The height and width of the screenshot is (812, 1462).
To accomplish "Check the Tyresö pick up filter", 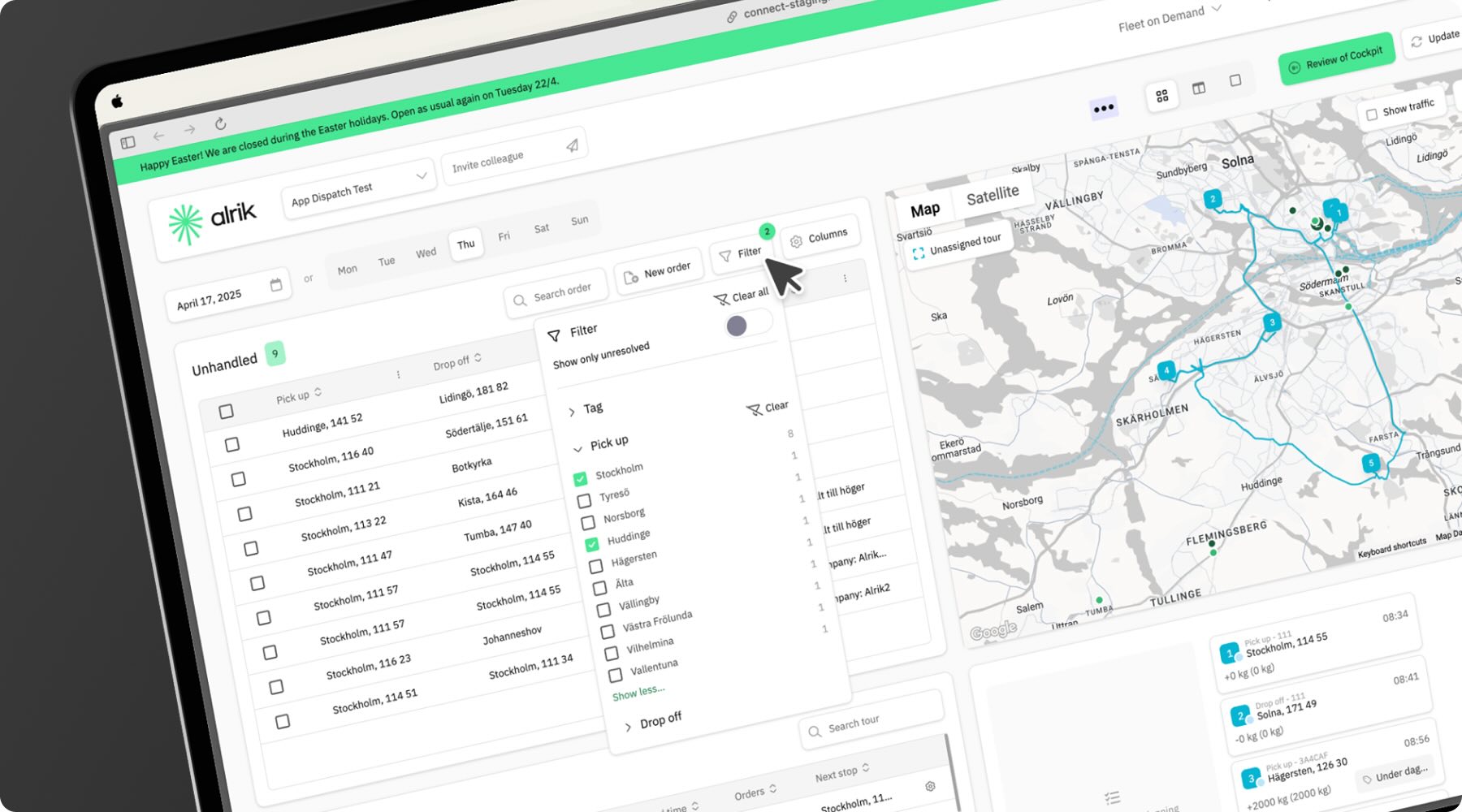I will click(583, 500).
